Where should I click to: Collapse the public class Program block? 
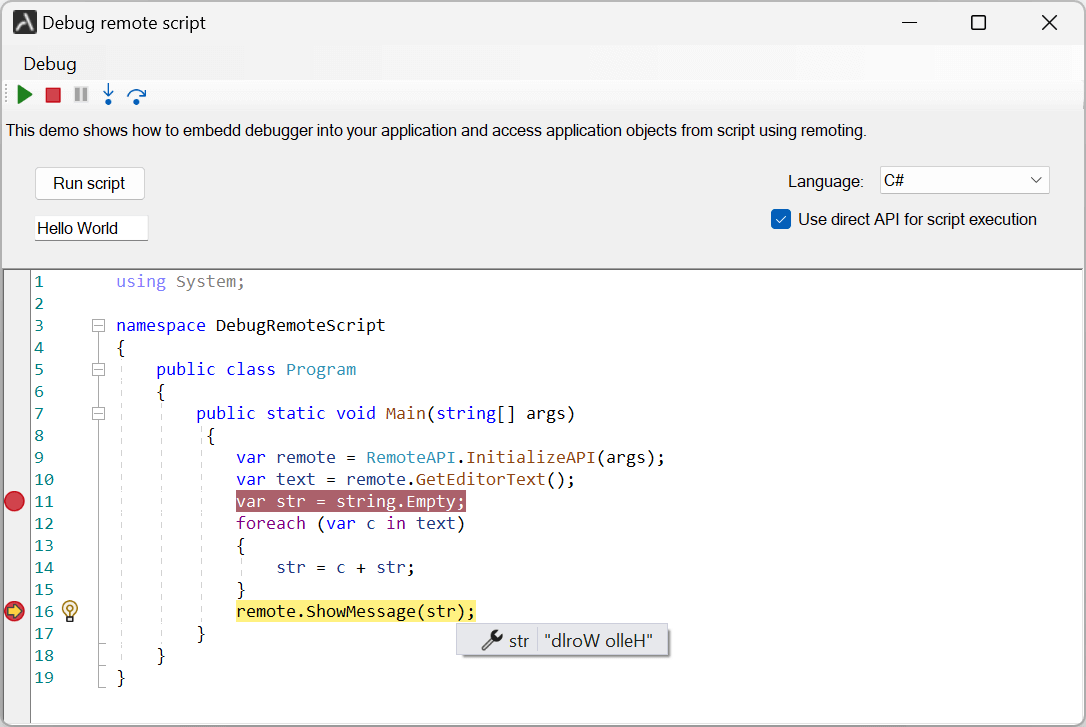pyautogui.click(x=98, y=370)
